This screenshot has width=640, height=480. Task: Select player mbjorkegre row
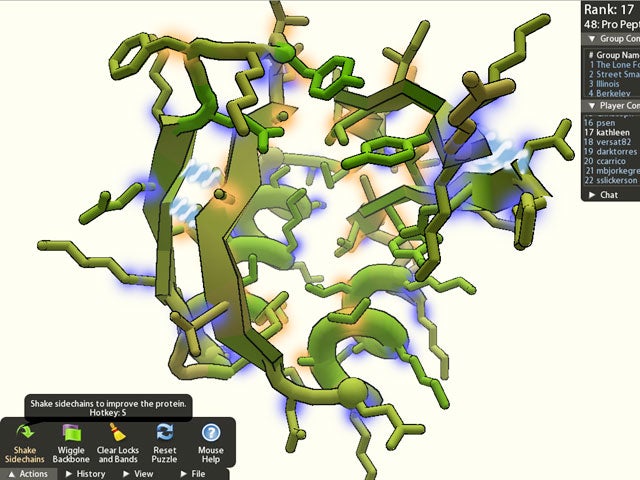[611, 171]
